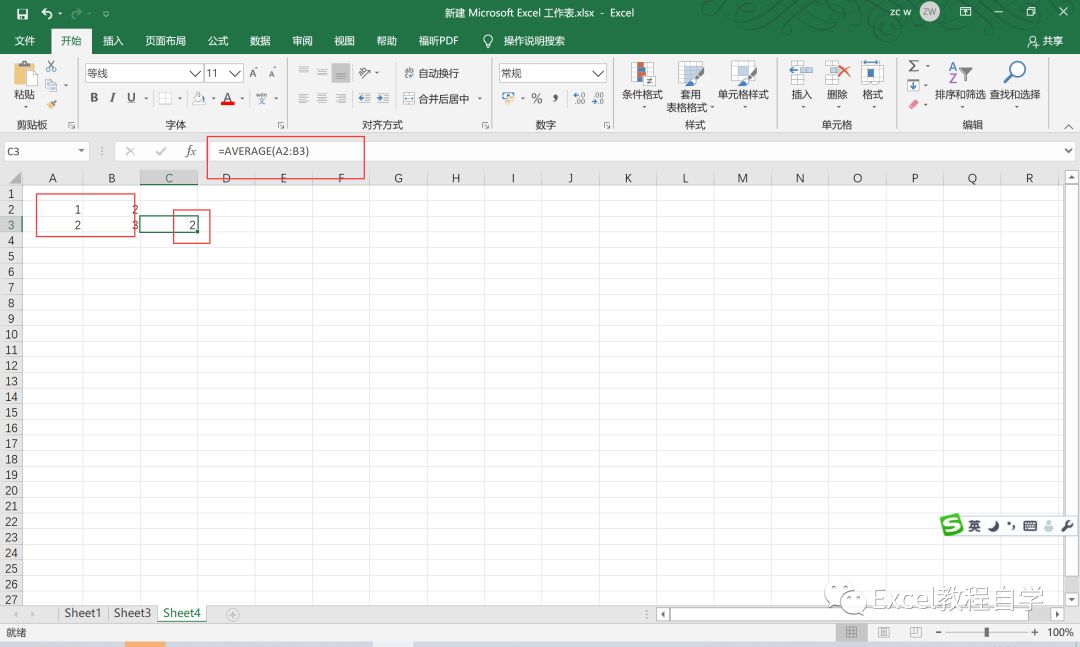Click 合并后居中 merge and center

[x=437, y=99]
